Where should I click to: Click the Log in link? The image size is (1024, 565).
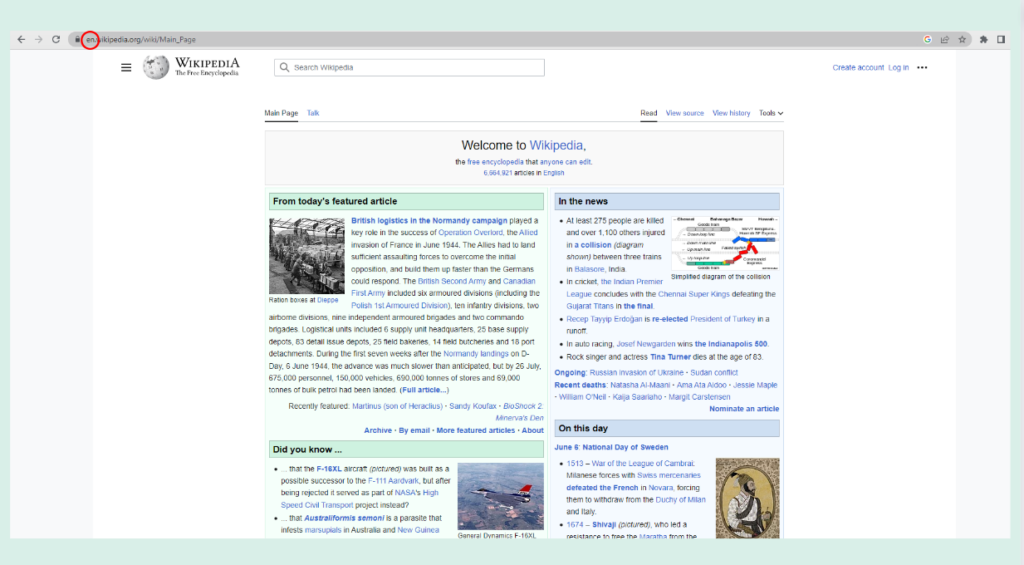click(x=898, y=68)
